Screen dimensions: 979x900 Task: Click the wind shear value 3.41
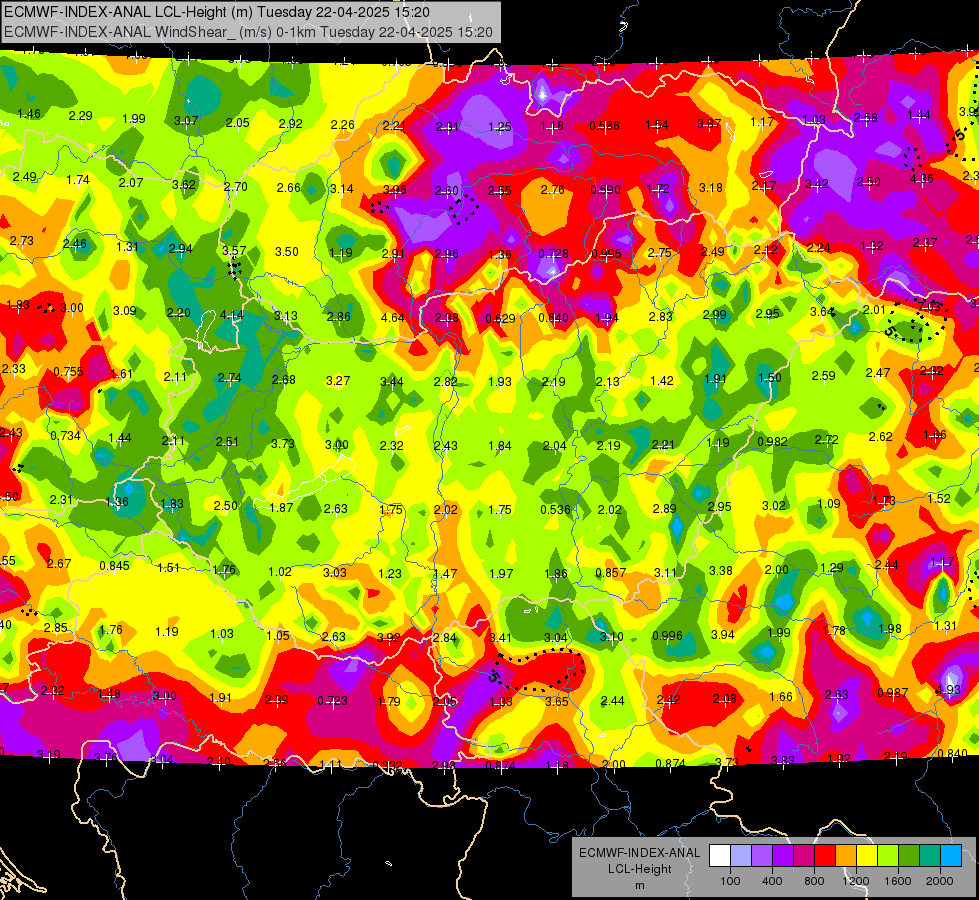pos(500,638)
